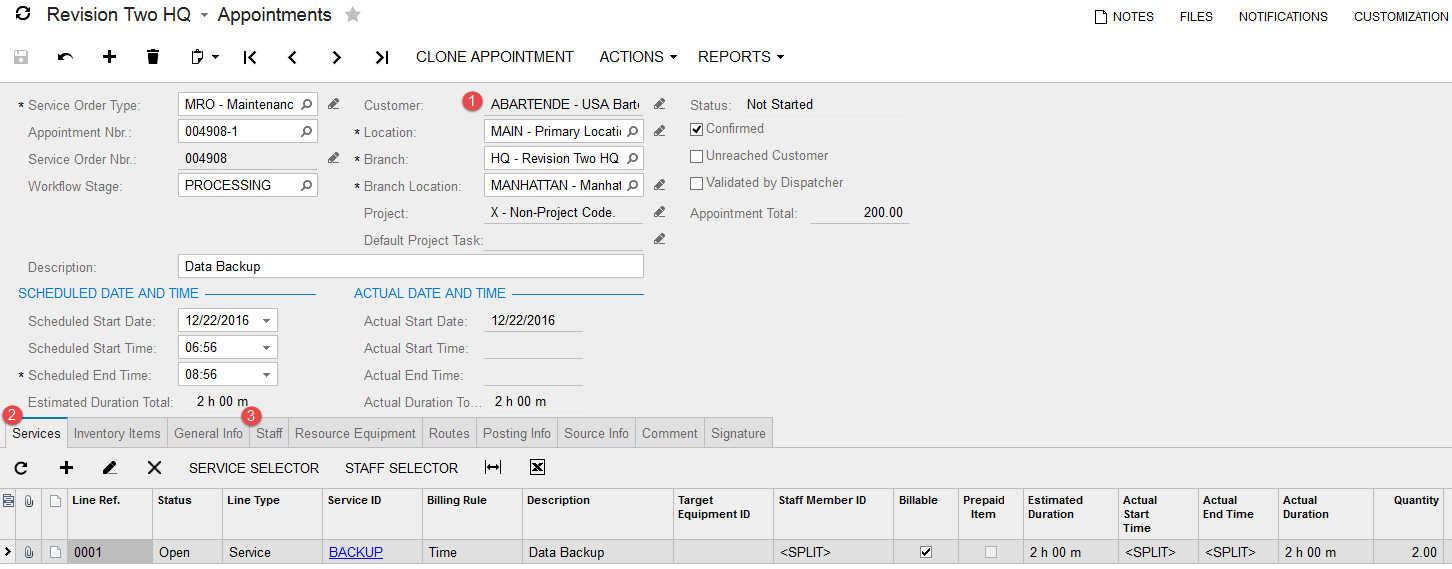Click the STAFF SELECTOR button
Viewport: 1452px width, 569px height.
pyautogui.click(x=402, y=468)
